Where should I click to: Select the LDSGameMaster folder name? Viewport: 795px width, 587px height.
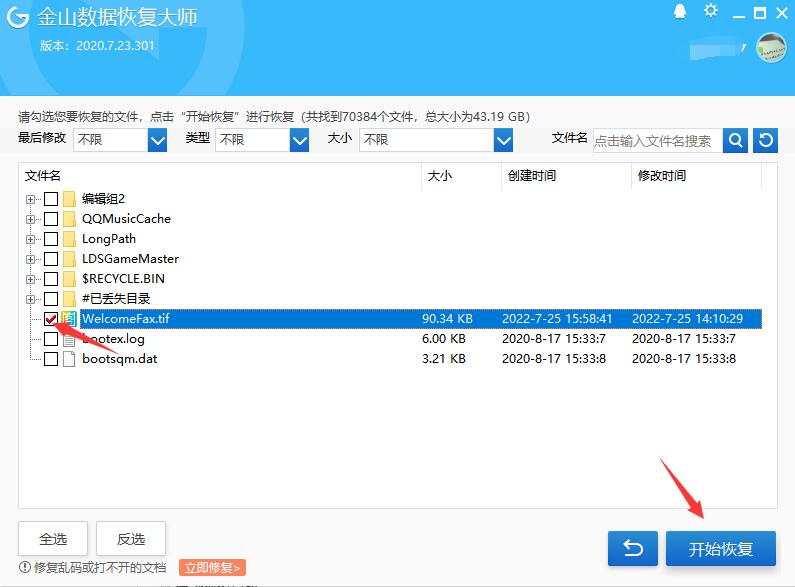130,259
